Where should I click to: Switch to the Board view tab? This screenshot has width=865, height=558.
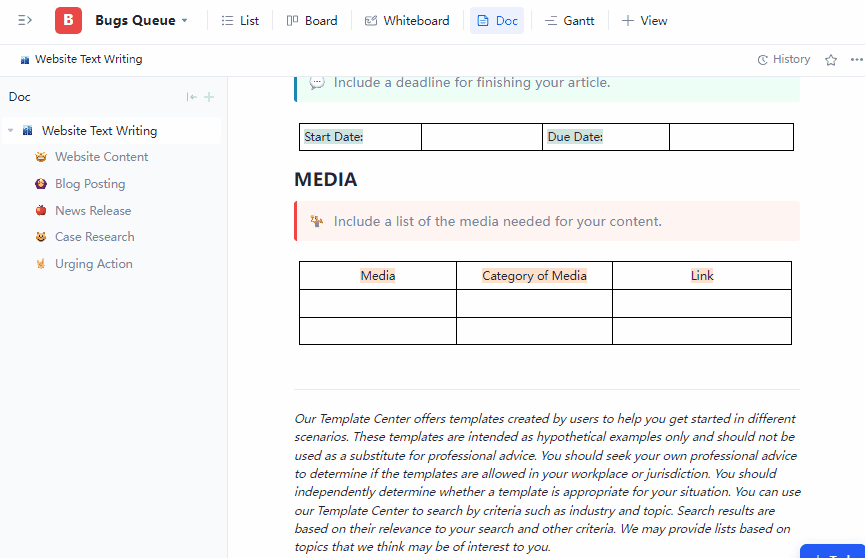click(x=312, y=20)
